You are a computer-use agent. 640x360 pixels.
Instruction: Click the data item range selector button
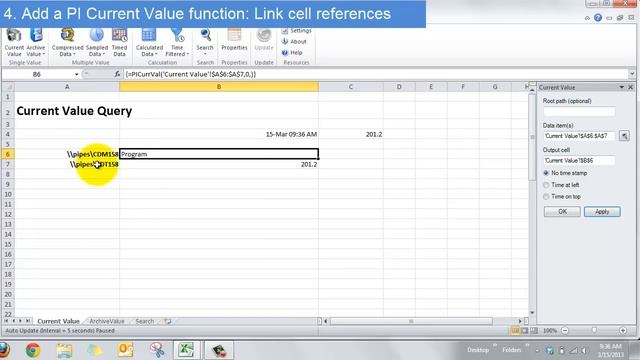click(624, 136)
